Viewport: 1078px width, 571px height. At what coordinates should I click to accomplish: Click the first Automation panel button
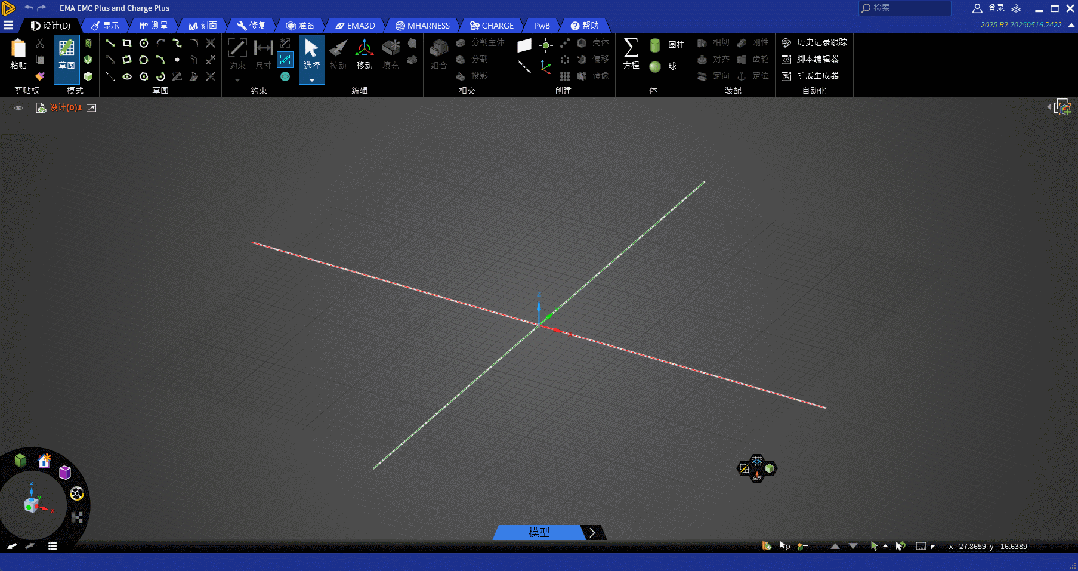(814, 43)
